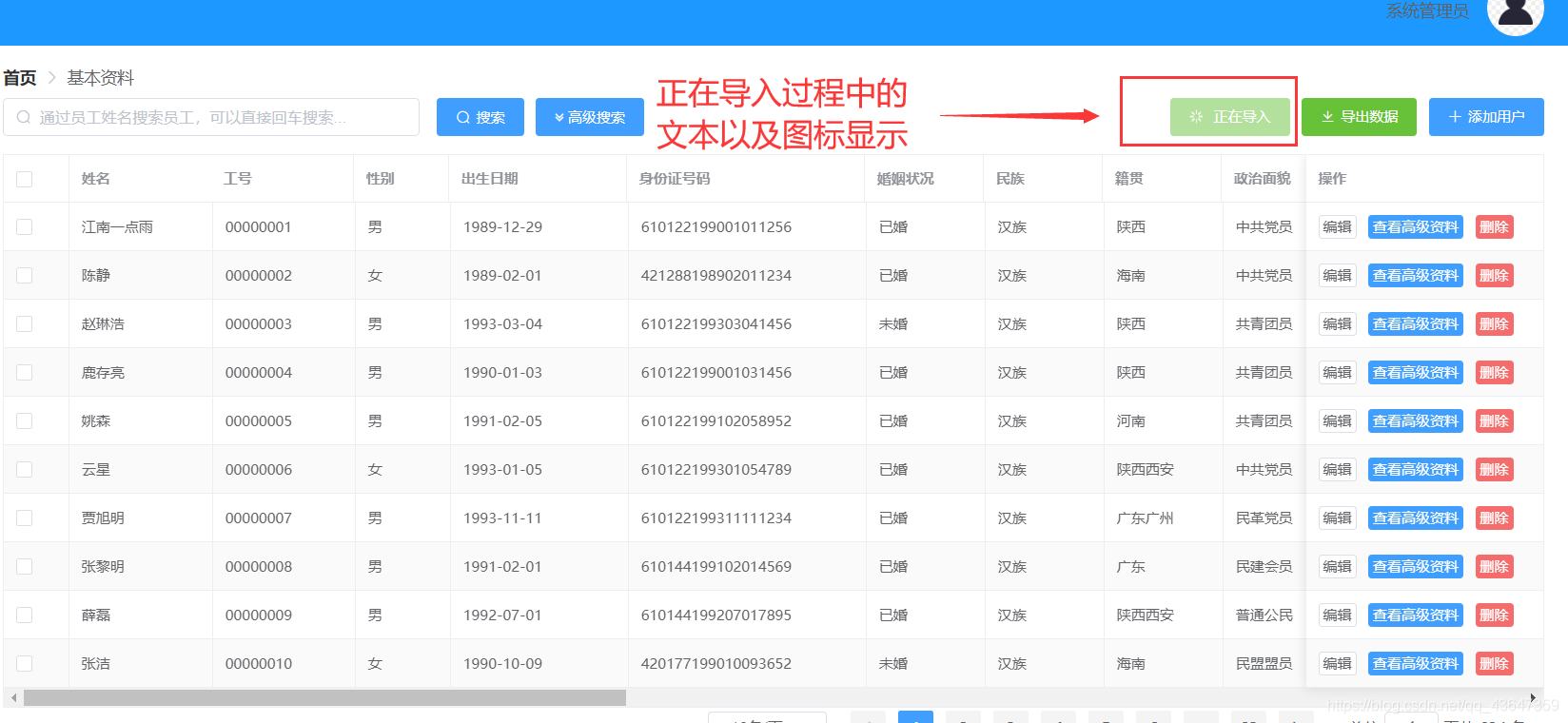Check the row for 薛磊
This screenshot has height=723, width=1568.
[25, 615]
